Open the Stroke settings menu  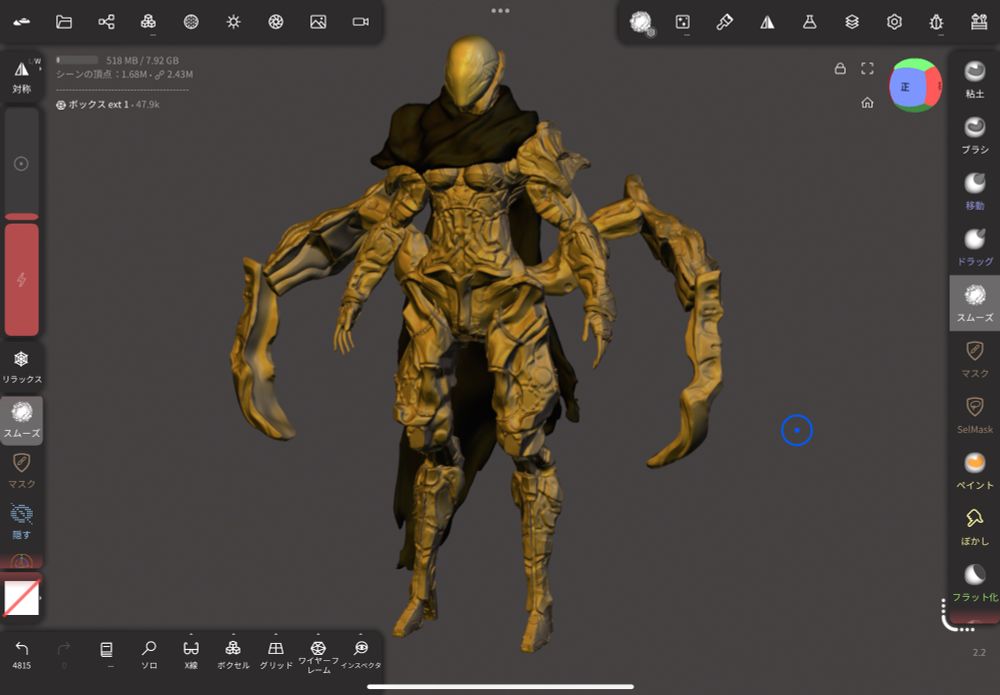(682, 22)
